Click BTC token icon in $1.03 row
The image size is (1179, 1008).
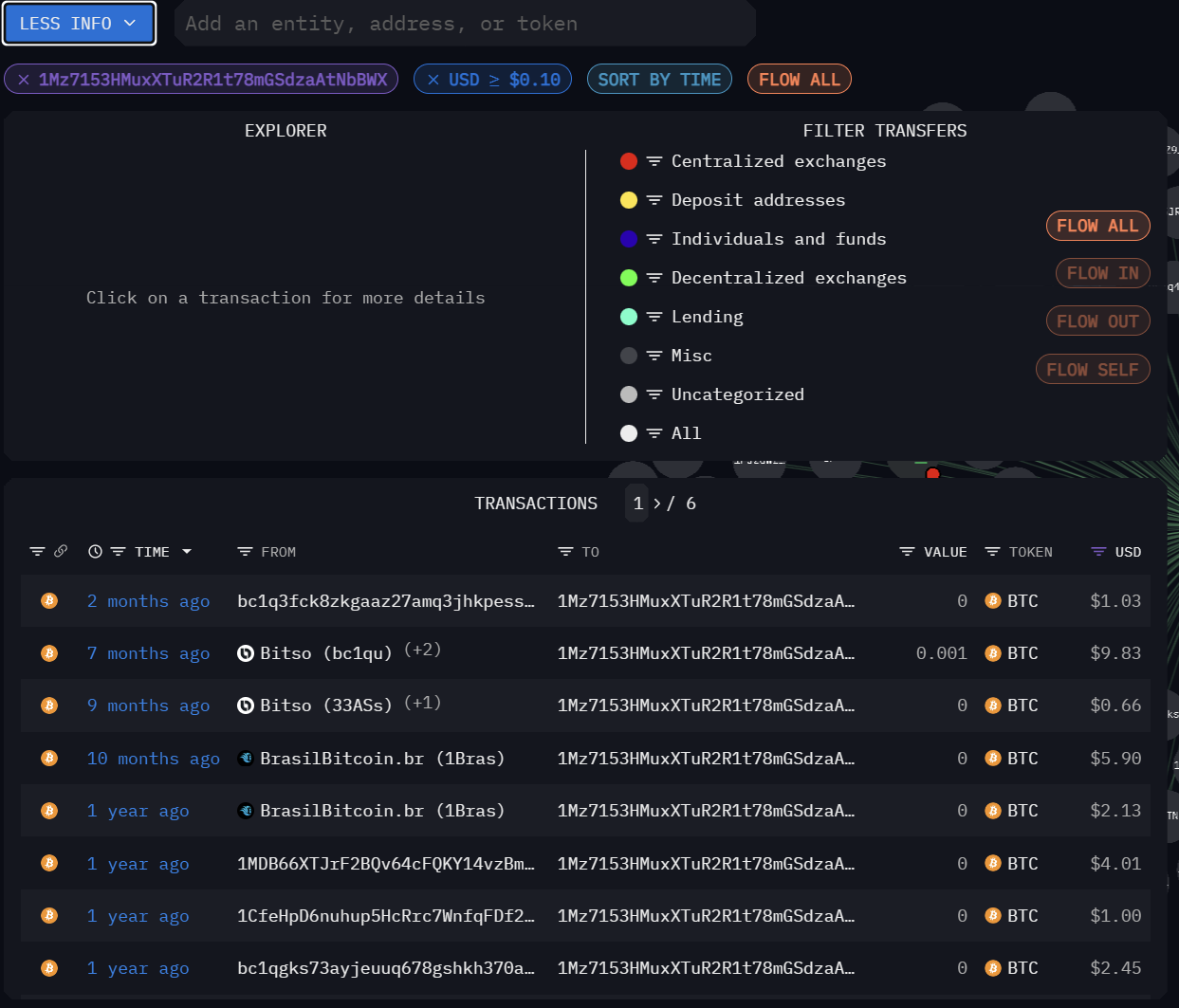pos(993,600)
